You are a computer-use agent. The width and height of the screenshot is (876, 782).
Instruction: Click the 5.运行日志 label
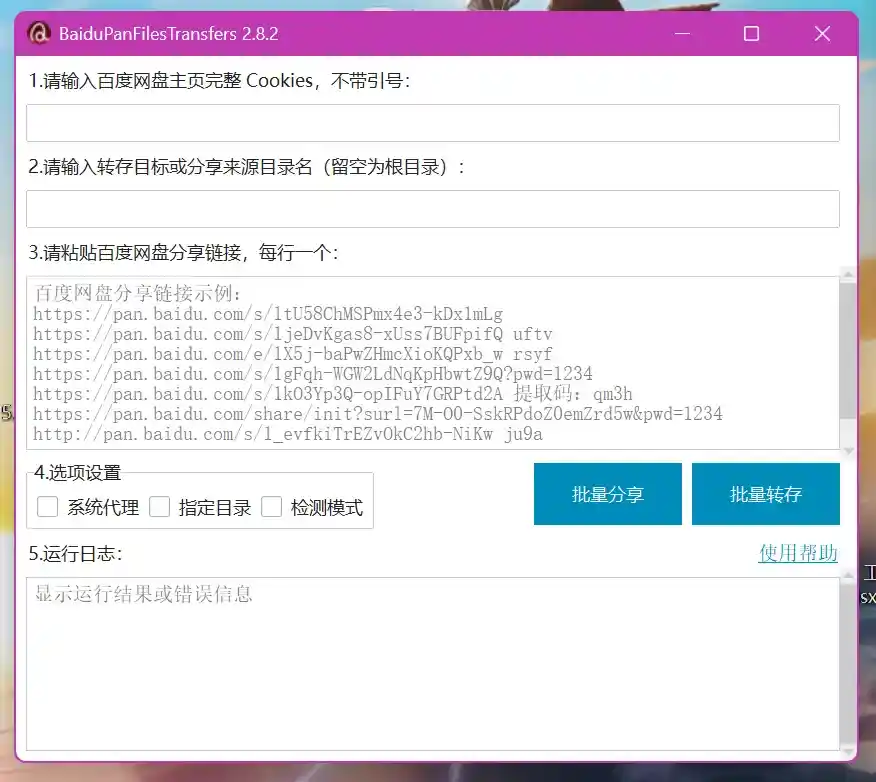(75, 554)
